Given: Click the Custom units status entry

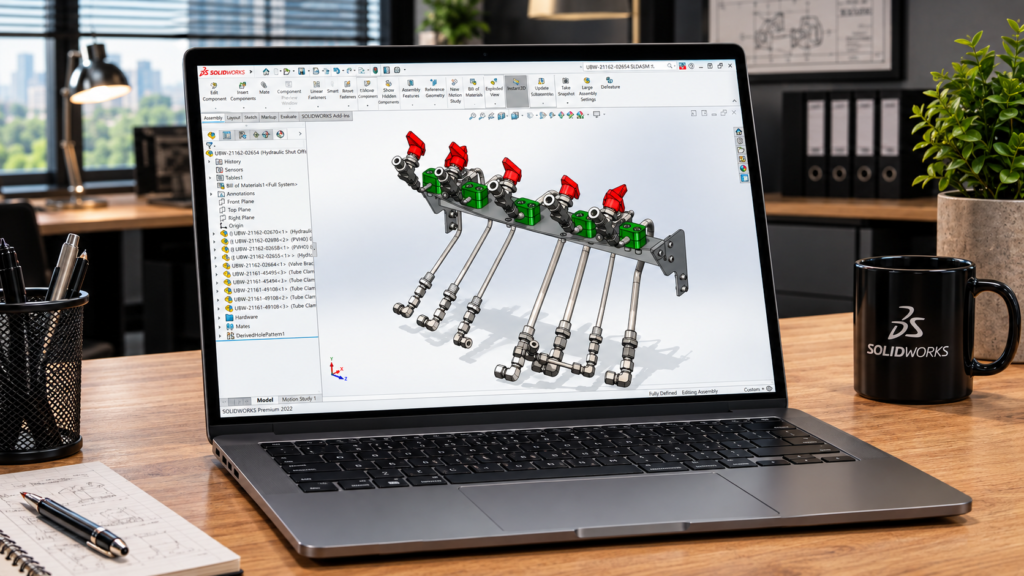Looking at the screenshot, I should 754,389.
